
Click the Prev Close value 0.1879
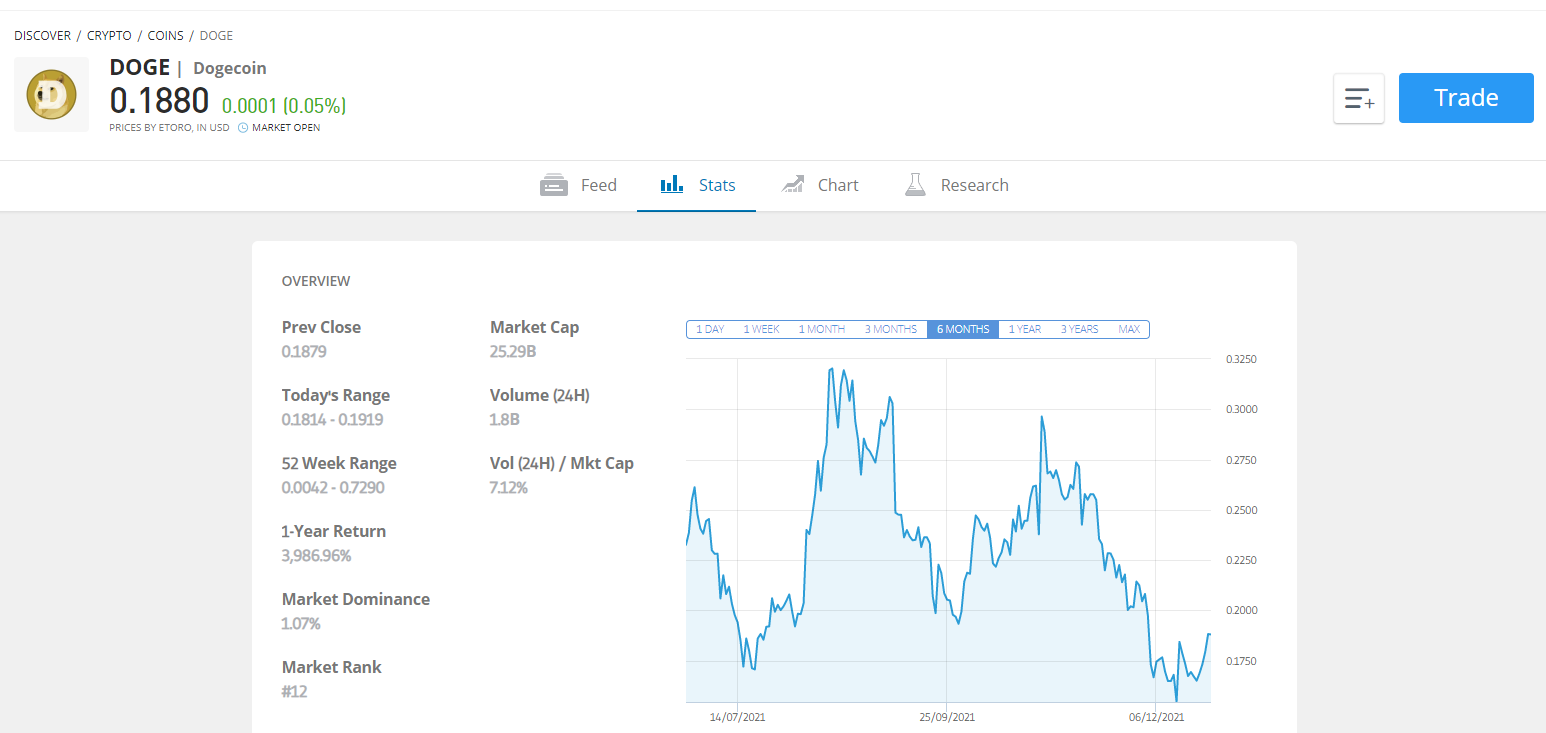(x=304, y=352)
